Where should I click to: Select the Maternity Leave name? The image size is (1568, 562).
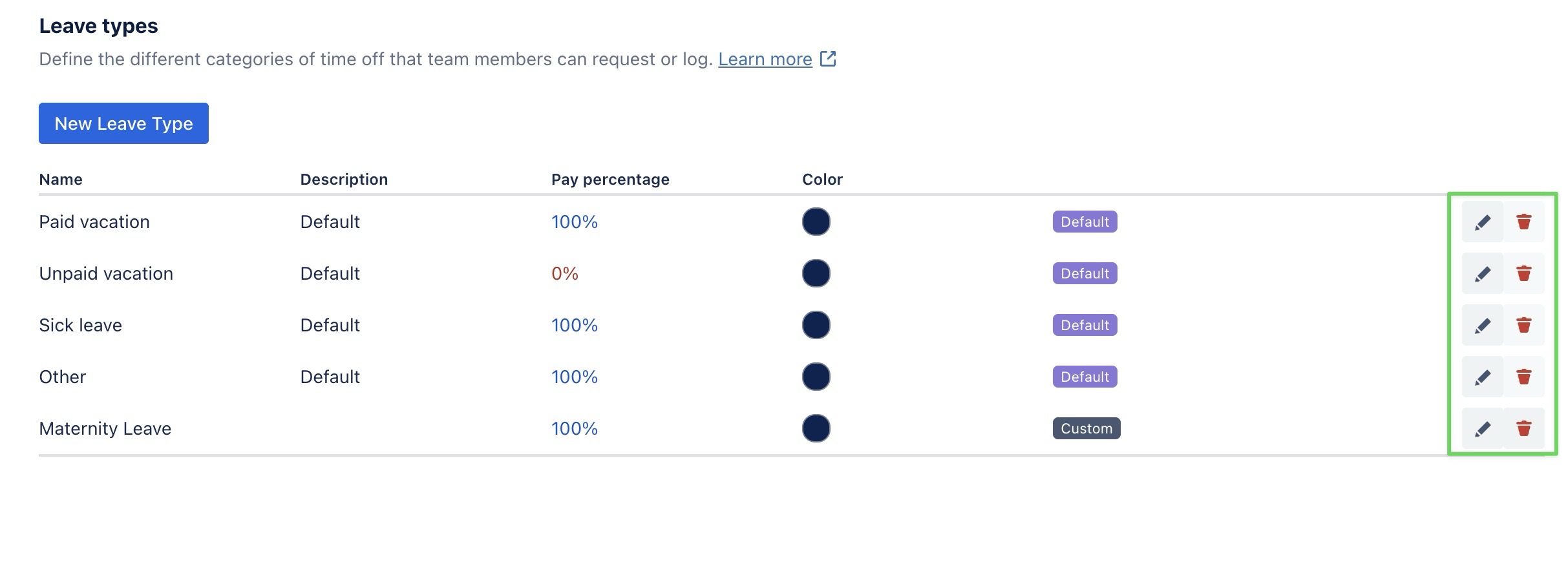click(x=105, y=428)
